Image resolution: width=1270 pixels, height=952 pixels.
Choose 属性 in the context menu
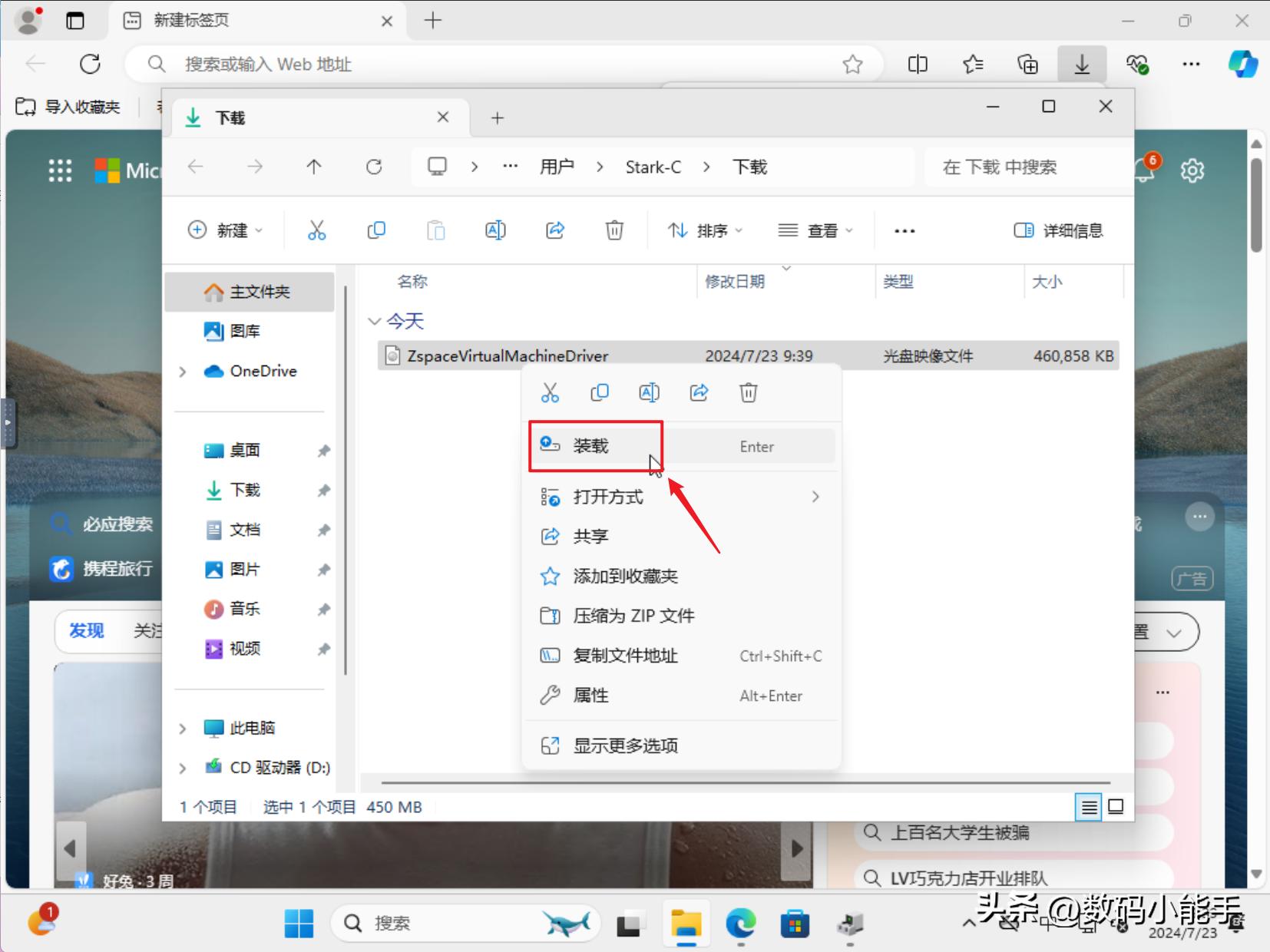point(591,696)
